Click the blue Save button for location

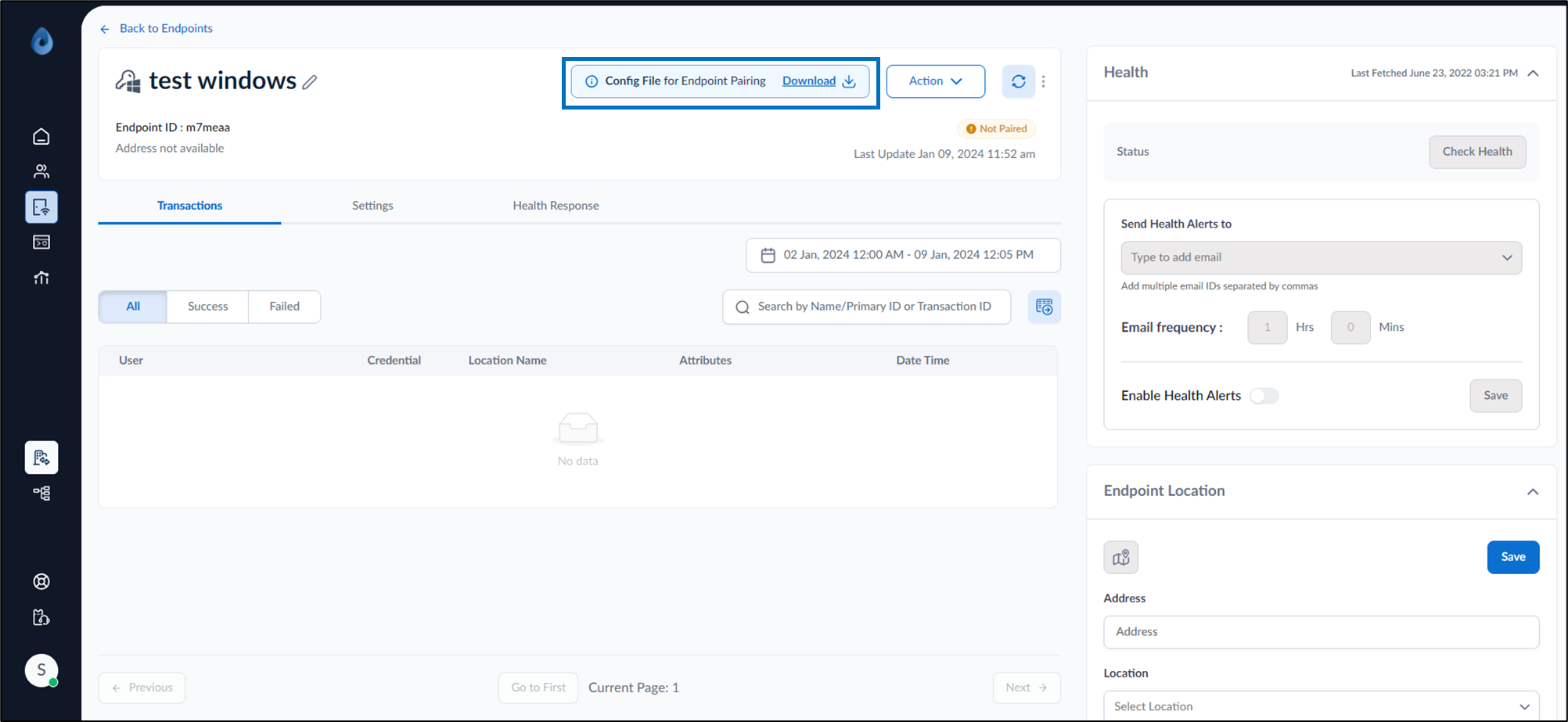(x=1513, y=557)
